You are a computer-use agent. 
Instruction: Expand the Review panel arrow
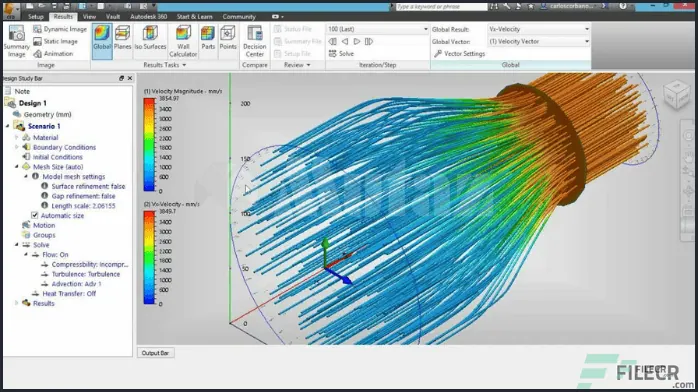308,65
